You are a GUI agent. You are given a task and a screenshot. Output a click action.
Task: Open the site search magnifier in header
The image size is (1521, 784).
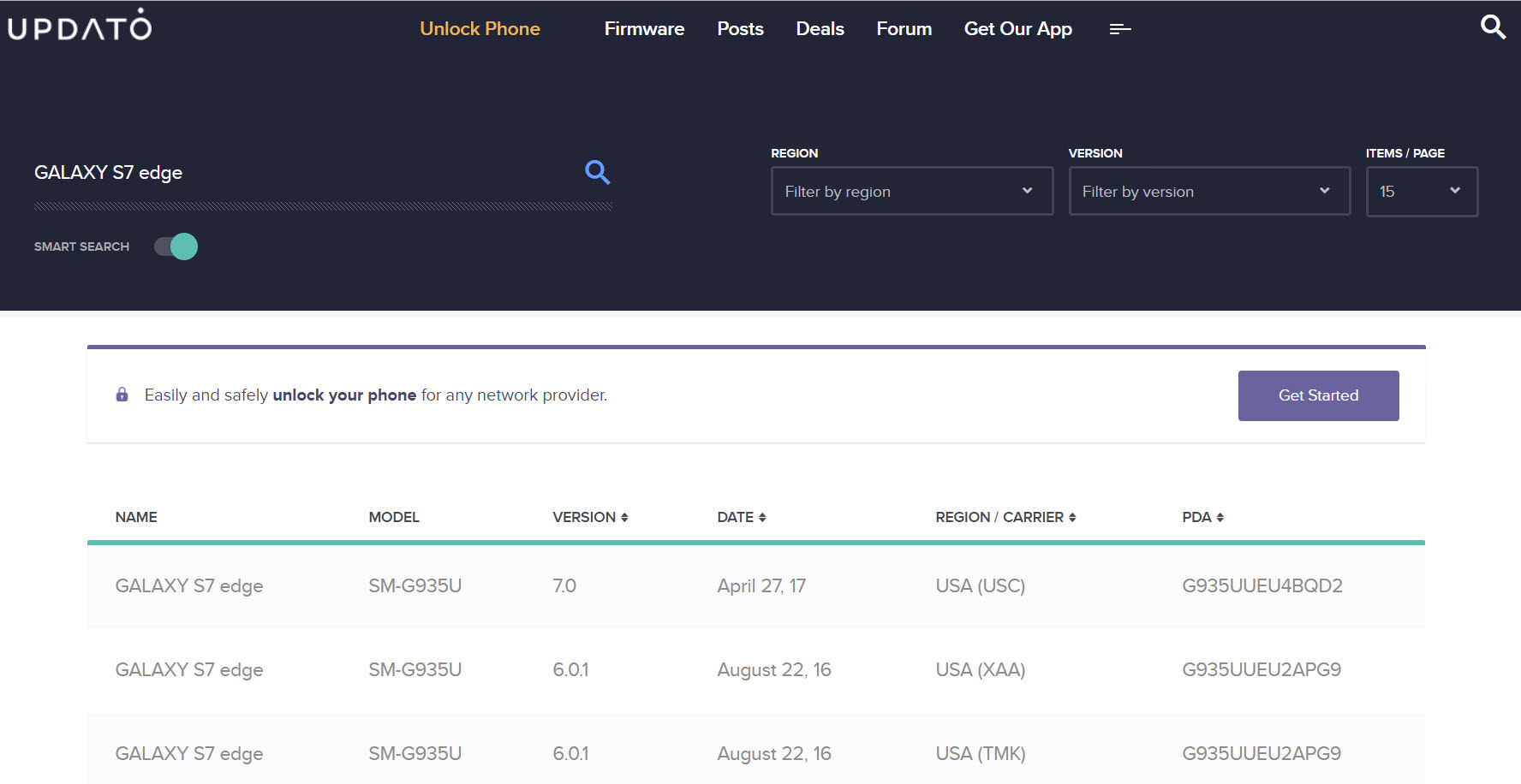(1493, 27)
